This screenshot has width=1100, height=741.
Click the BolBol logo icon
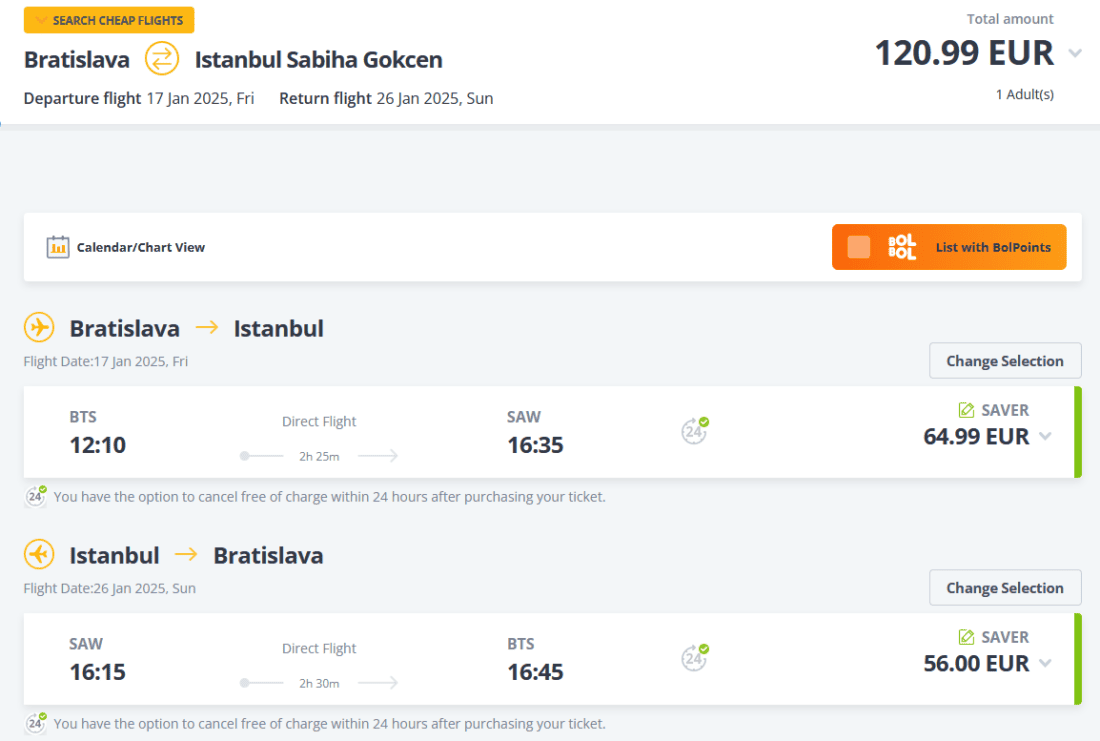tap(902, 247)
